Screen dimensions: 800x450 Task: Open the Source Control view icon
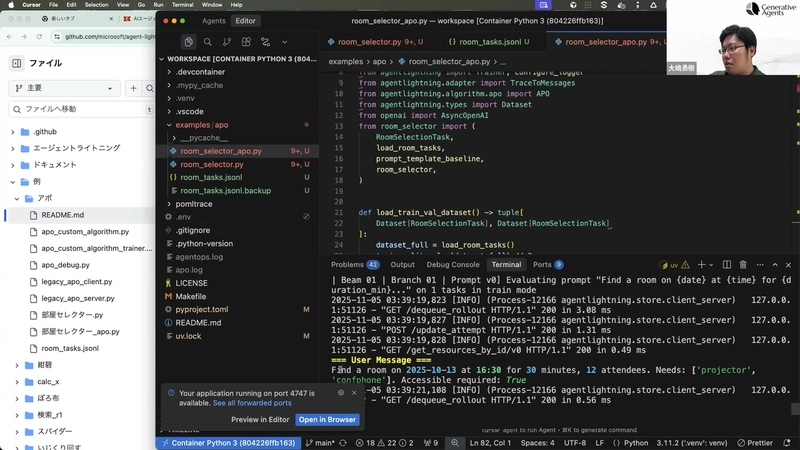227,42
